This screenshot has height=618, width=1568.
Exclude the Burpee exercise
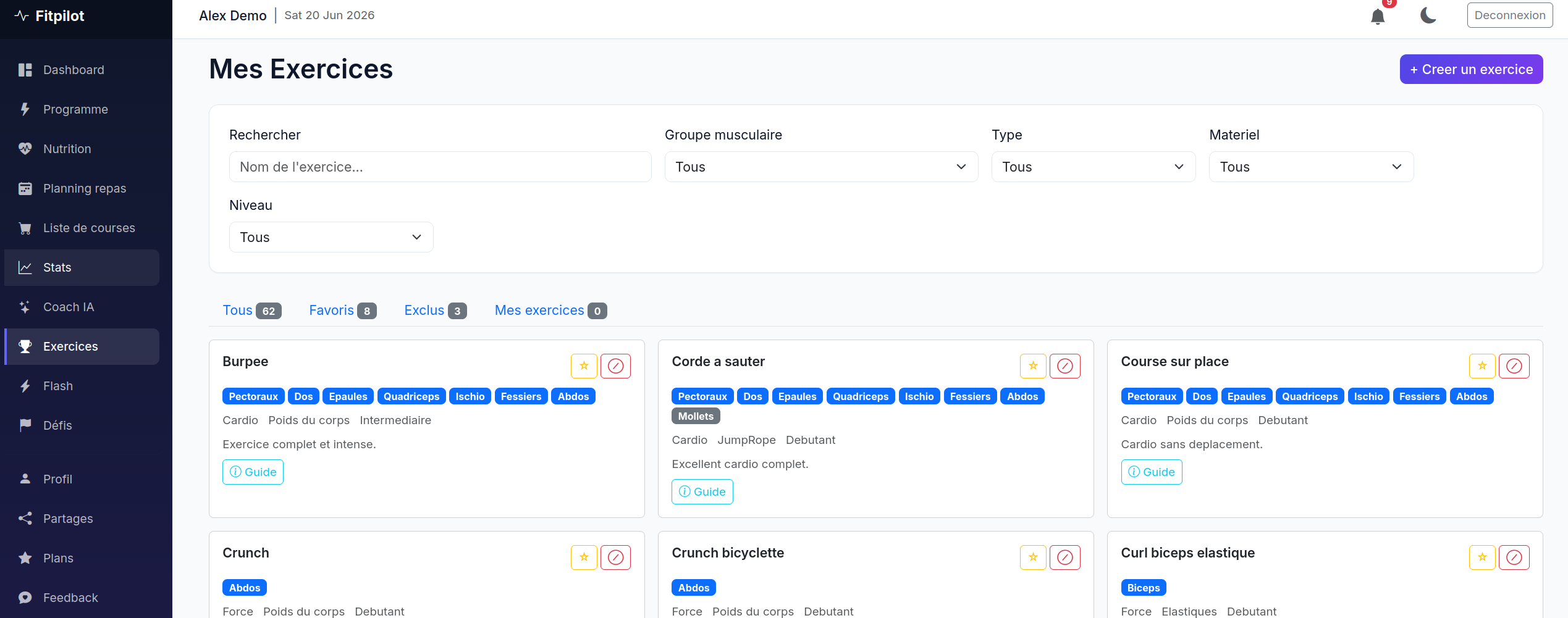pos(616,366)
